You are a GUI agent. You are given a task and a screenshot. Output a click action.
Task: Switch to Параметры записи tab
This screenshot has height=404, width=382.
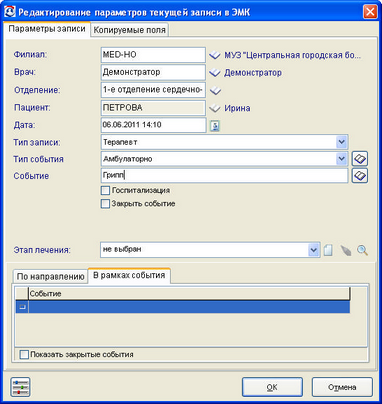coord(47,29)
